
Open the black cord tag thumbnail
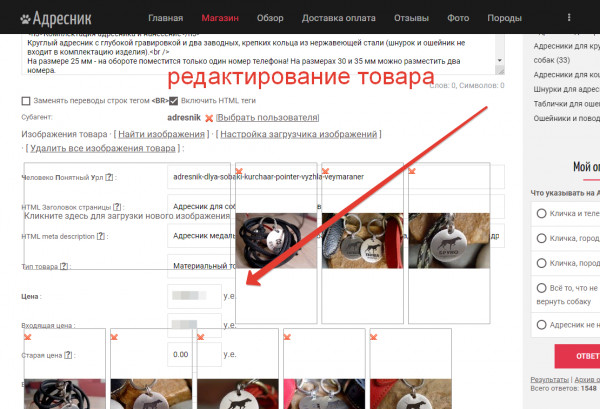point(276,241)
